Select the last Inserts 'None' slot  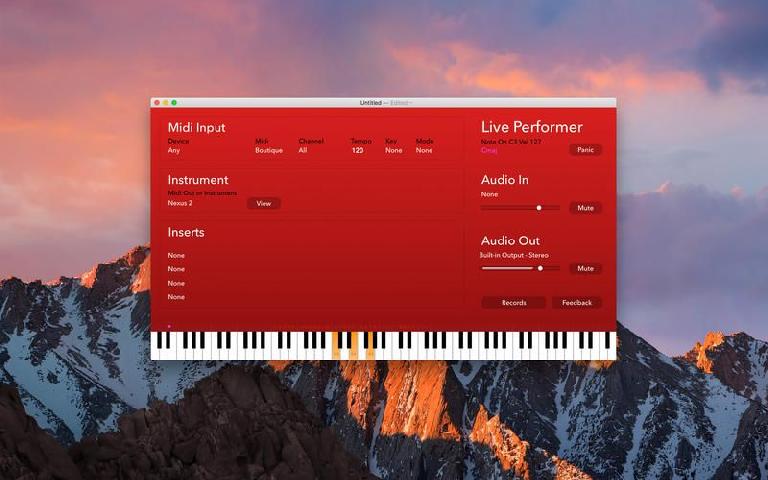click(176, 297)
